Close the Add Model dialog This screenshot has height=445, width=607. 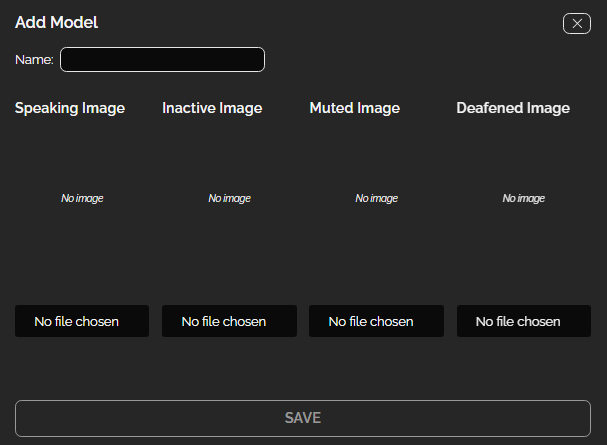[576, 24]
